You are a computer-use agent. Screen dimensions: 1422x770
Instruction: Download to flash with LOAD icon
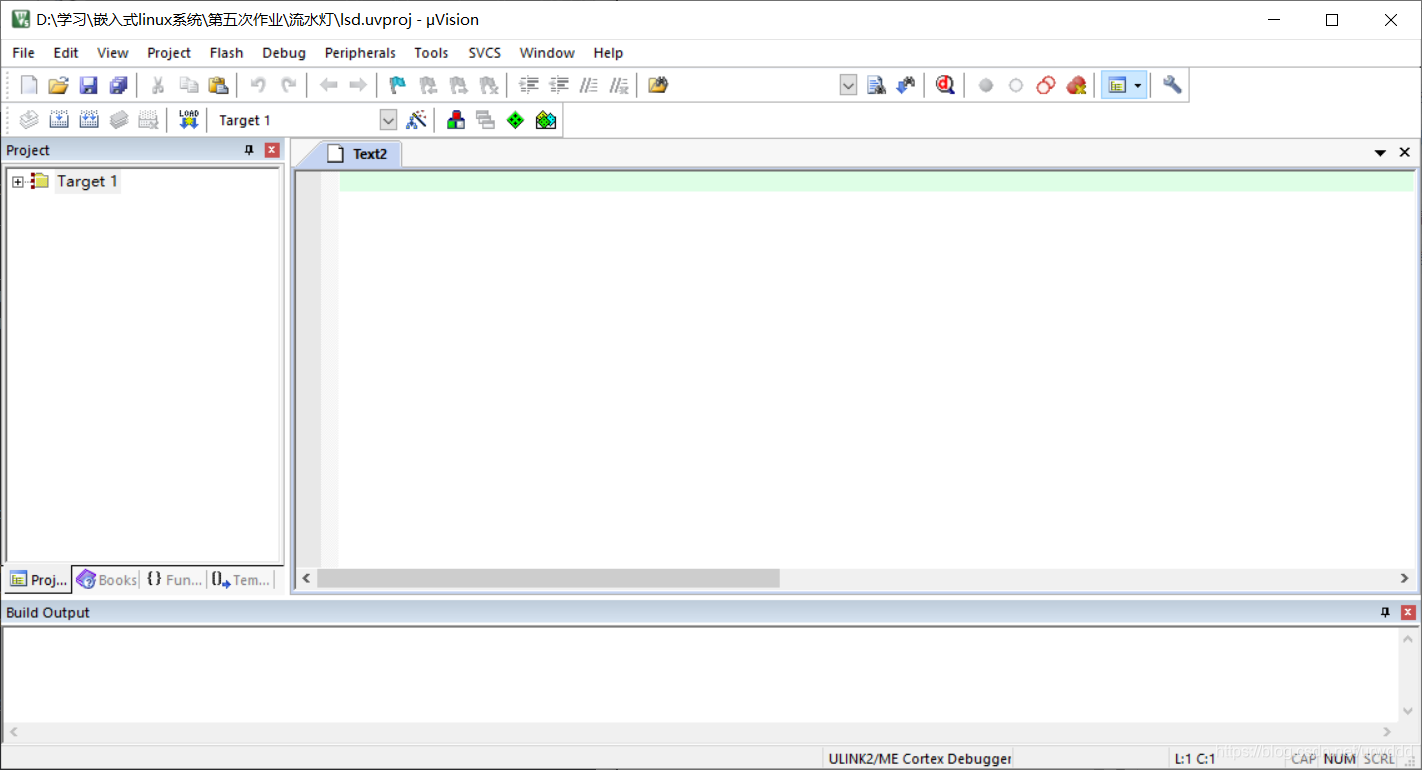coord(188,120)
